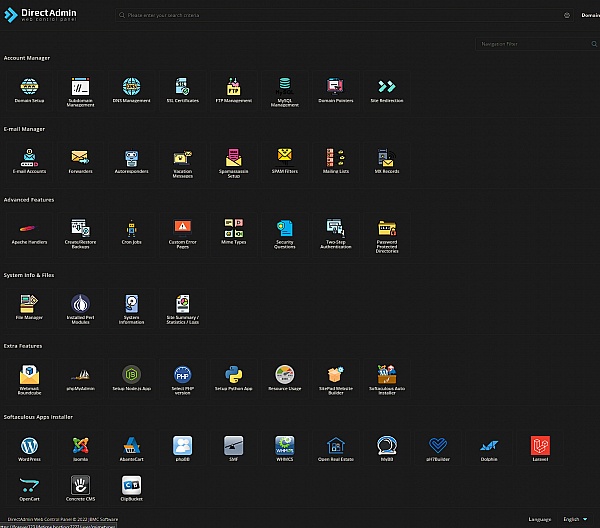
Task: Open Password Protected Directories
Action: [x=387, y=234]
